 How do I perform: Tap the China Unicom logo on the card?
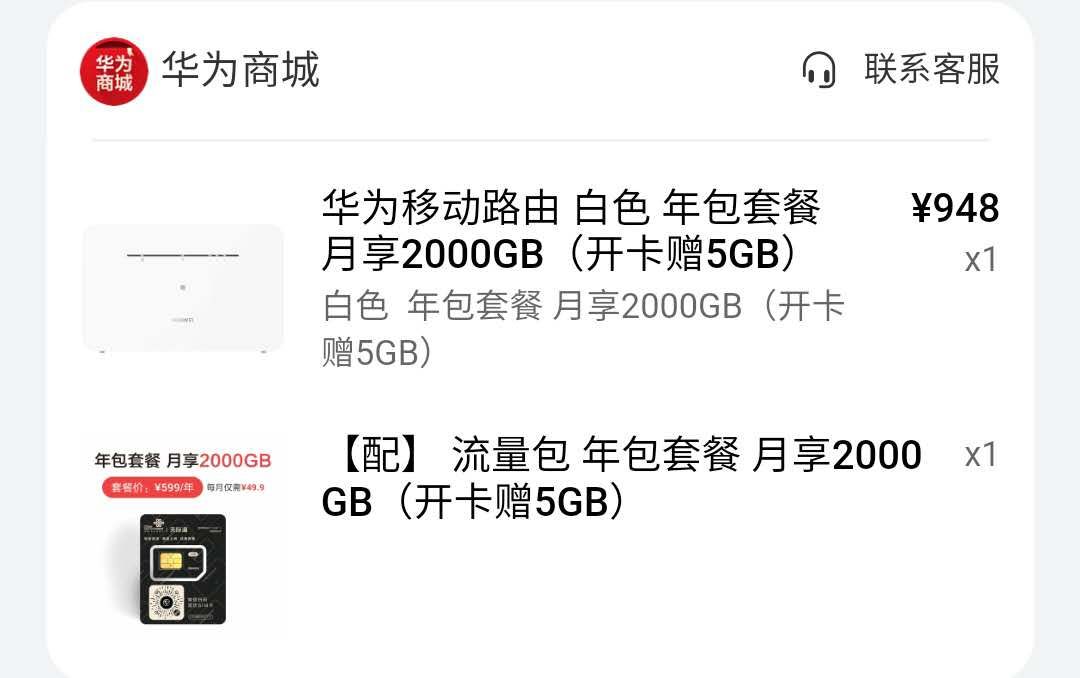pos(154,528)
